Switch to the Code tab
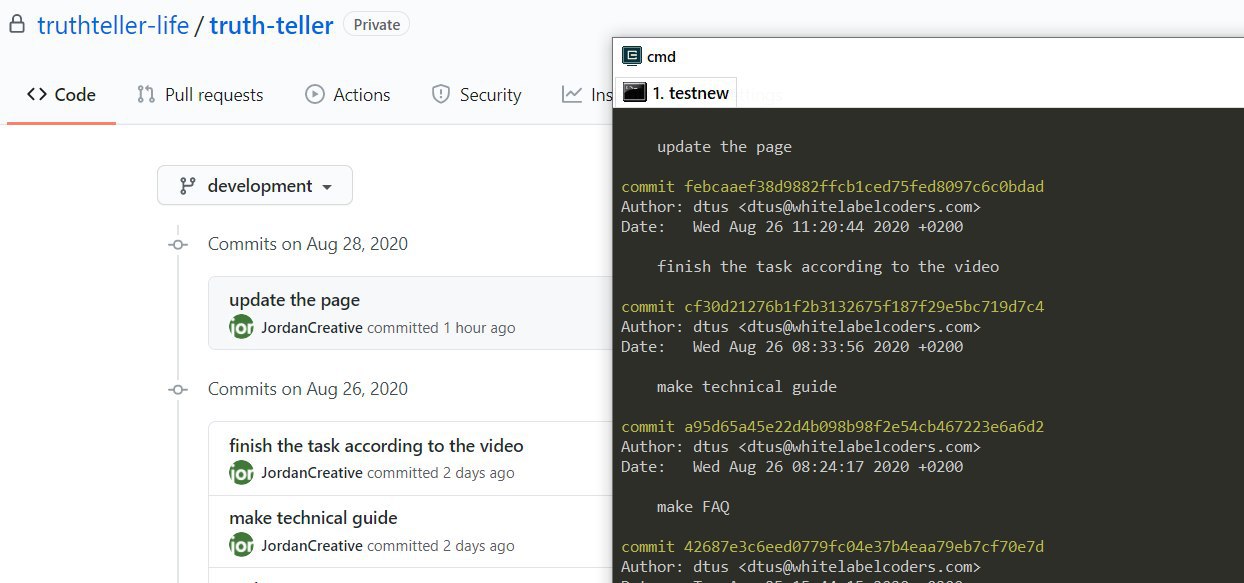Viewport: 1244px width, 583px height. [x=61, y=95]
